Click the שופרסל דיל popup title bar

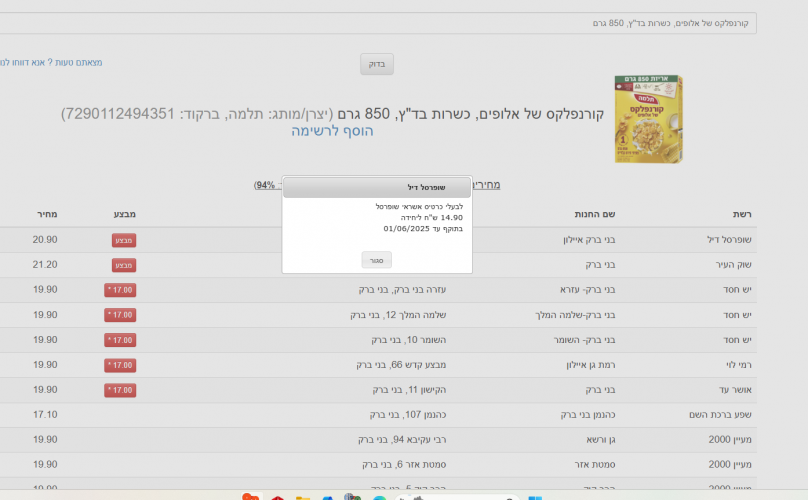click(x=377, y=187)
